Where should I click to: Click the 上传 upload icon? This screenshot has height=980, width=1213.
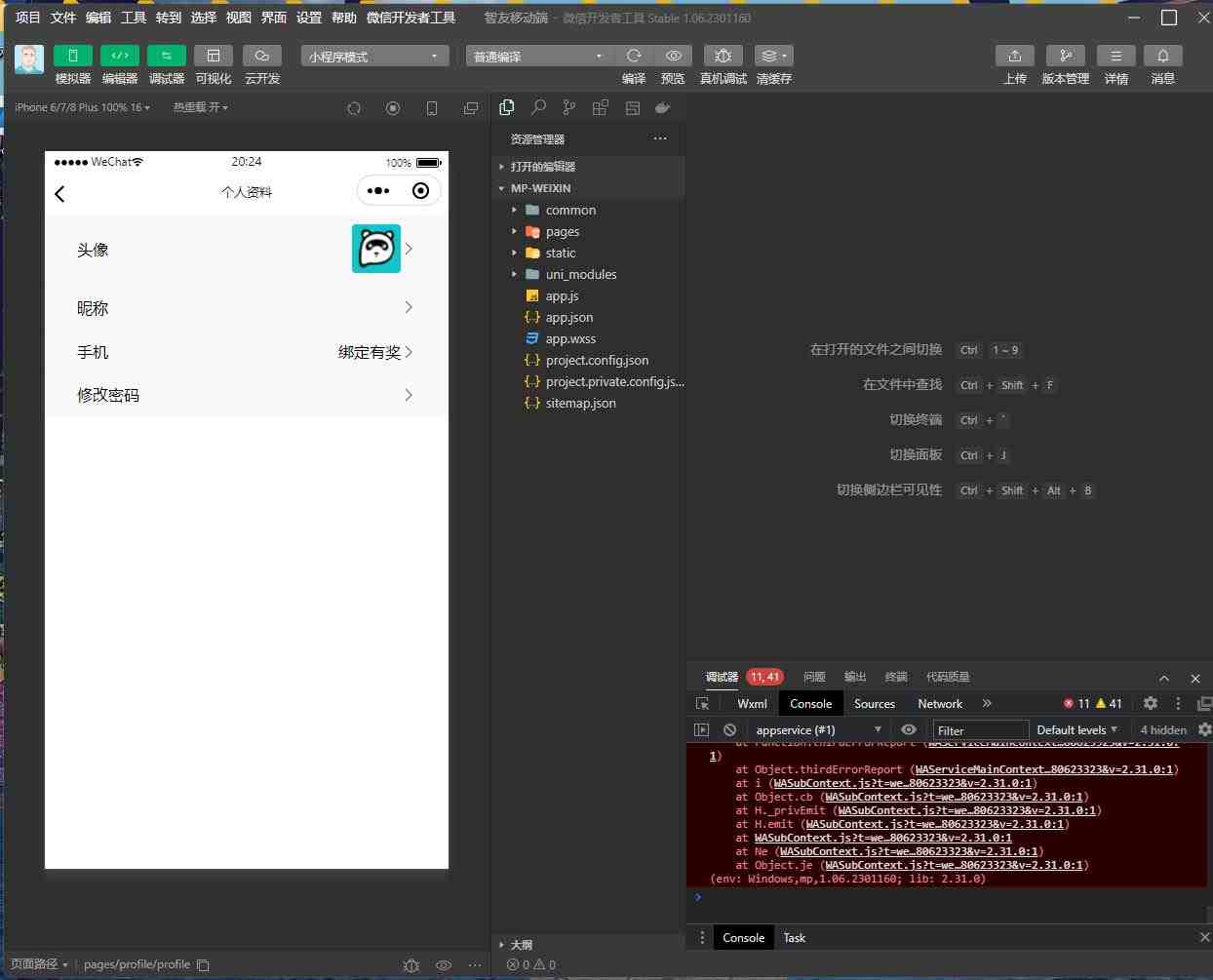1015,56
